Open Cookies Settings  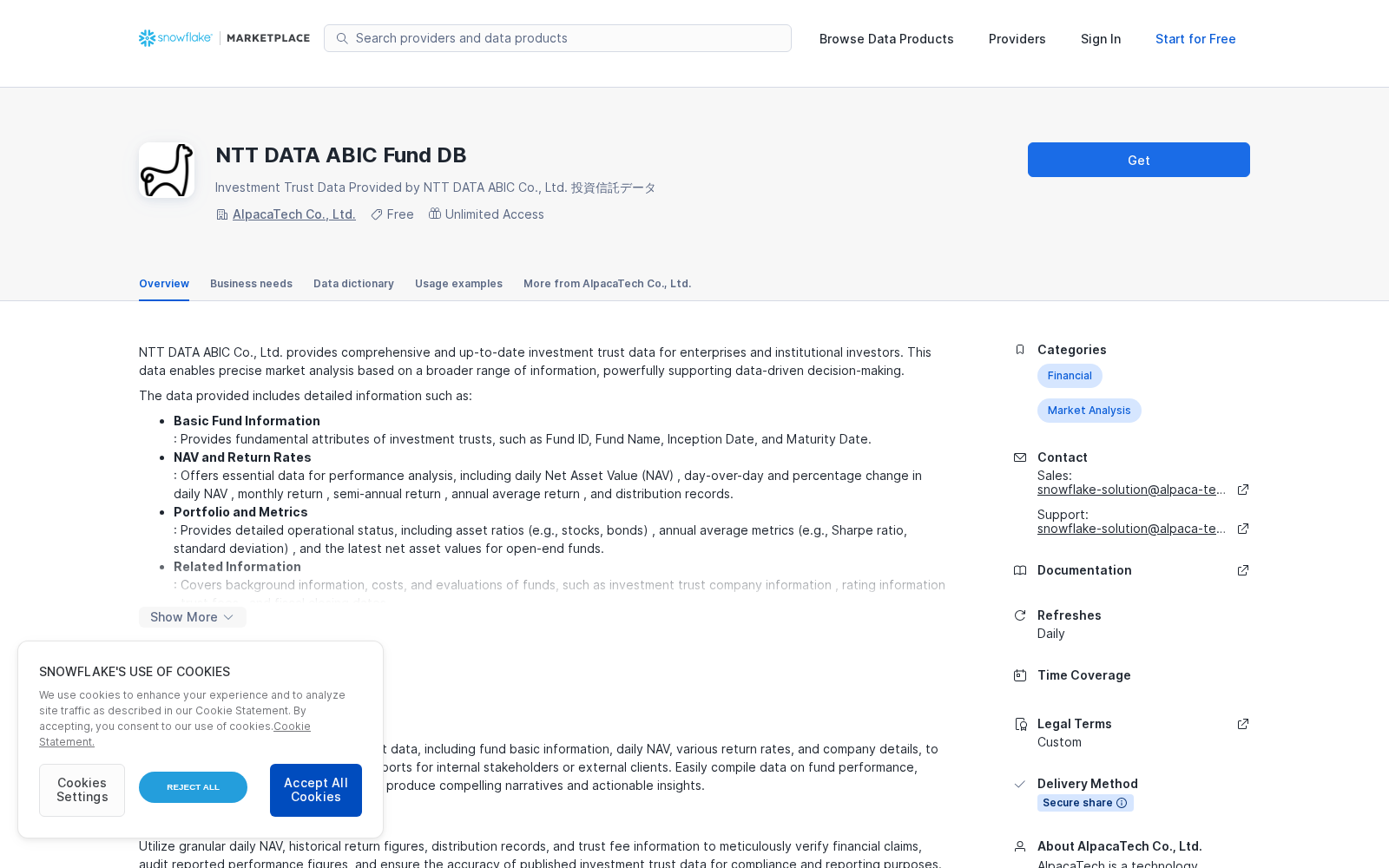pyautogui.click(x=82, y=790)
